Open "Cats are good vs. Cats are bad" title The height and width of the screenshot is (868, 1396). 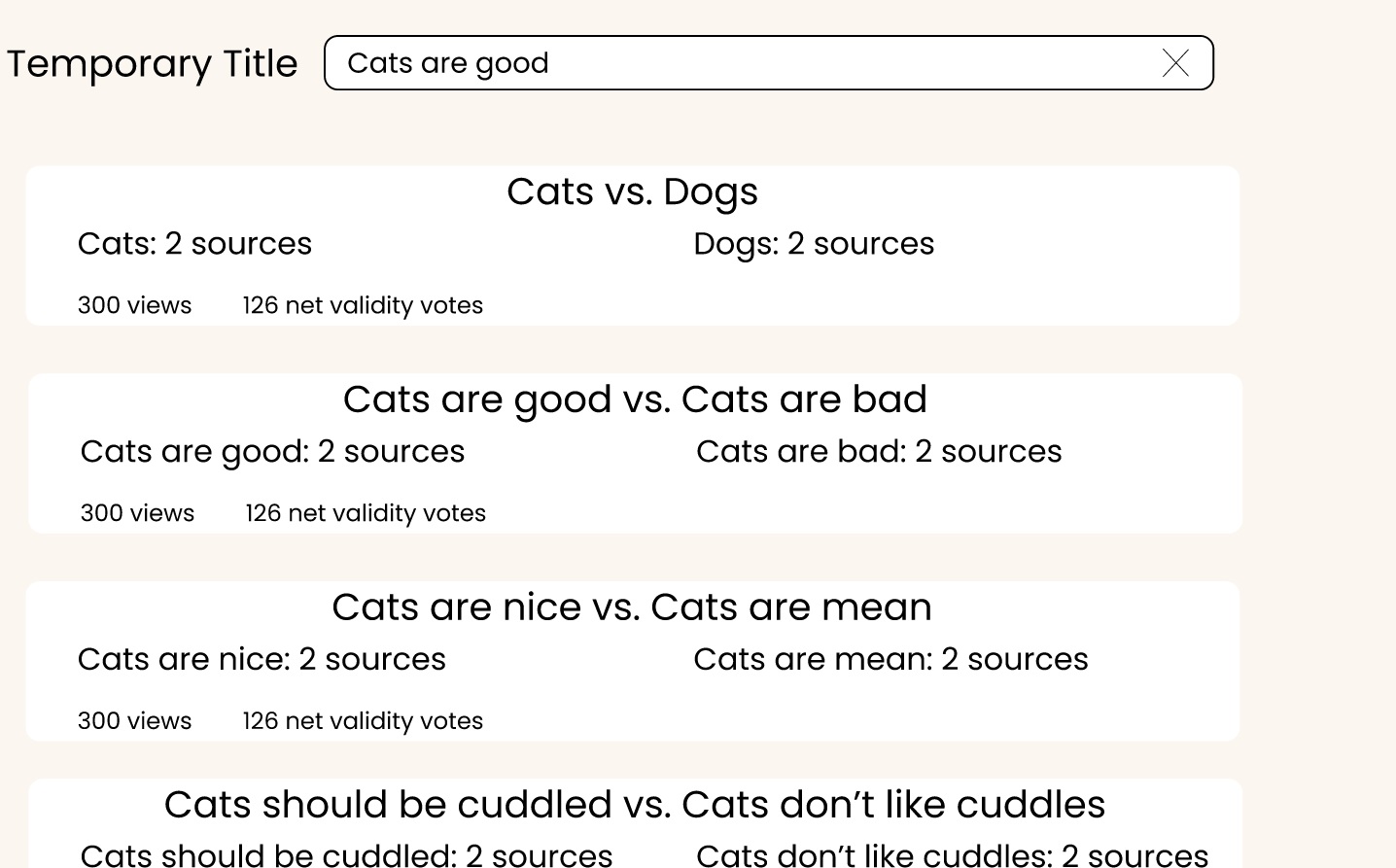click(x=635, y=399)
